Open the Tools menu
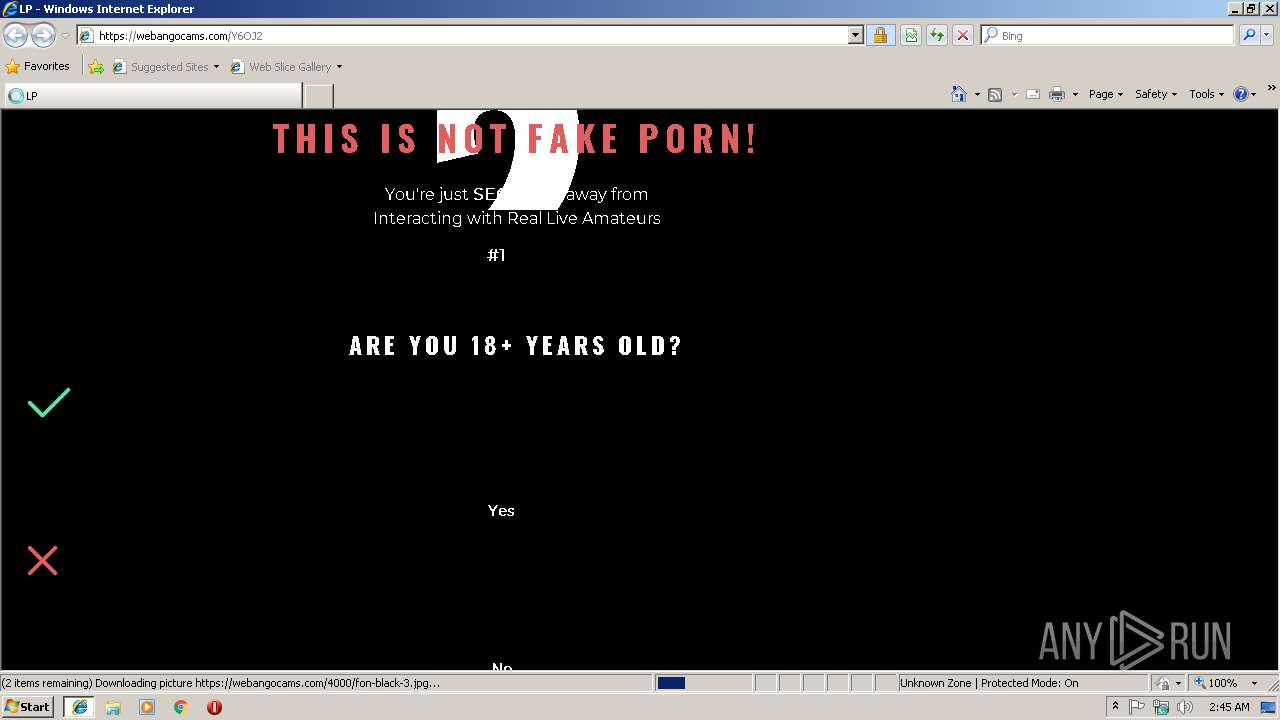The width and height of the screenshot is (1280, 720). [x=1207, y=94]
